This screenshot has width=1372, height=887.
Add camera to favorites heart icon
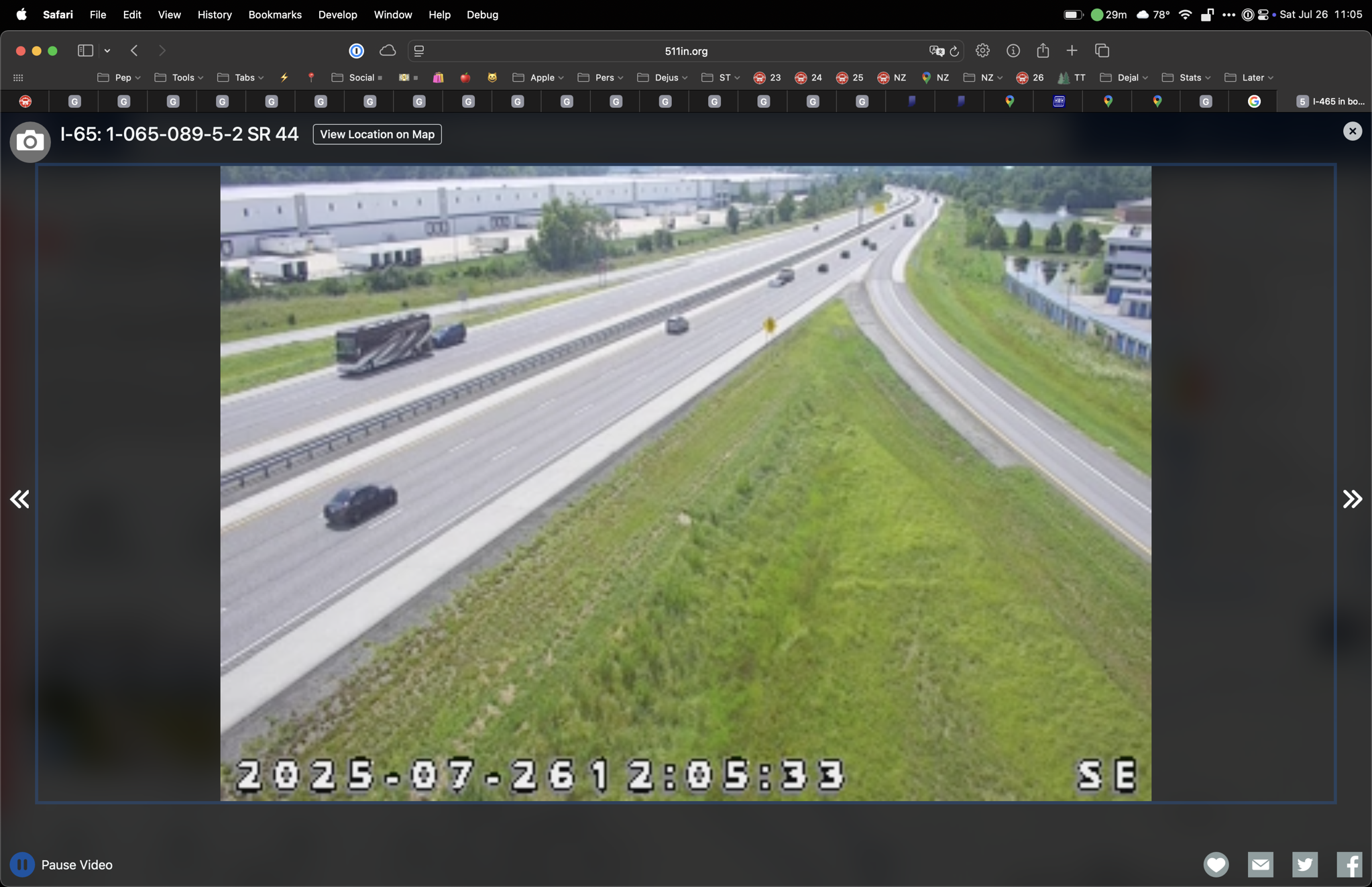1216,864
